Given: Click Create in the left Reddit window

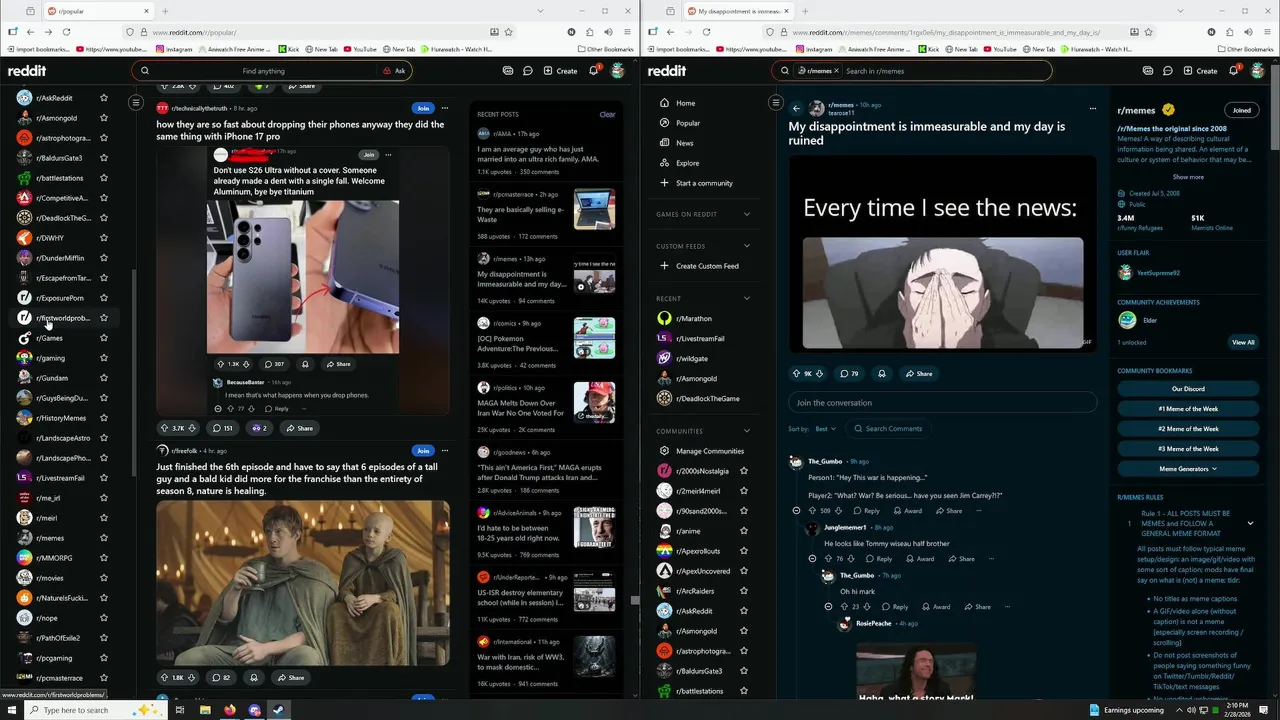Looking at the screenshot, I should (560, 71).
